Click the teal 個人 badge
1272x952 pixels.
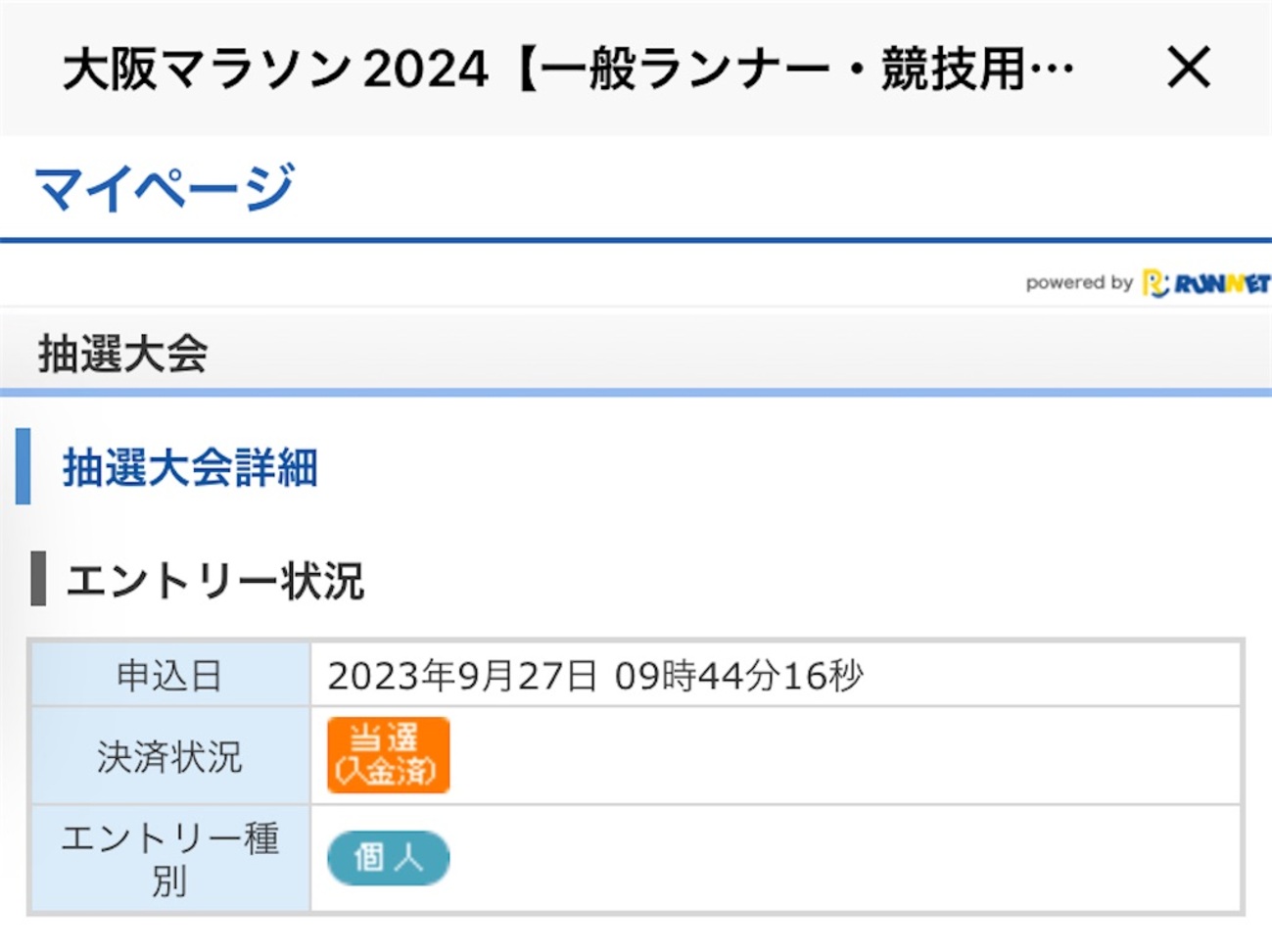point(388,858)
